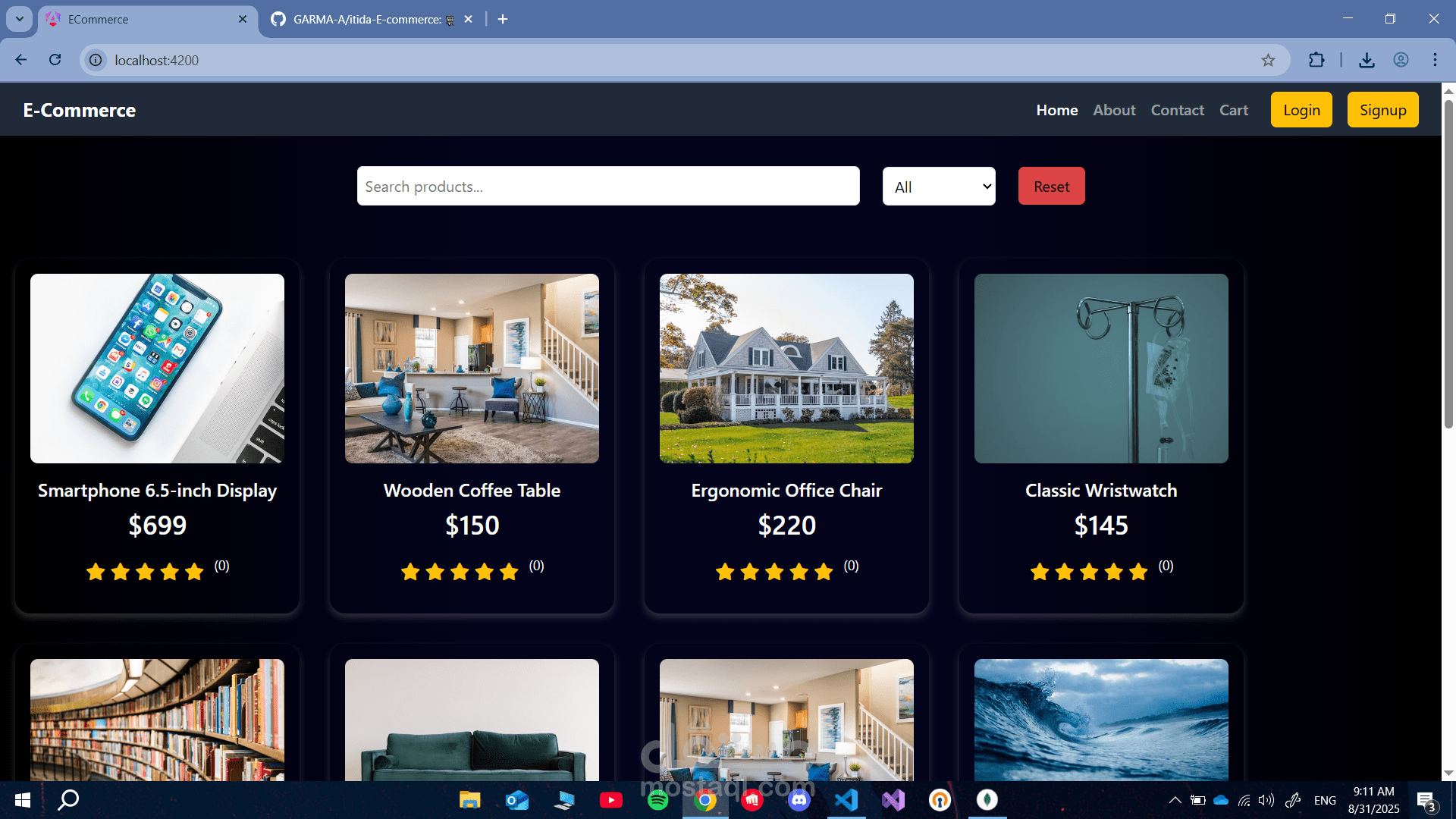This screenshot has width=1456, height=819.
Task: Open Chrome downloads icon
Action: (x=1367, y=60)
